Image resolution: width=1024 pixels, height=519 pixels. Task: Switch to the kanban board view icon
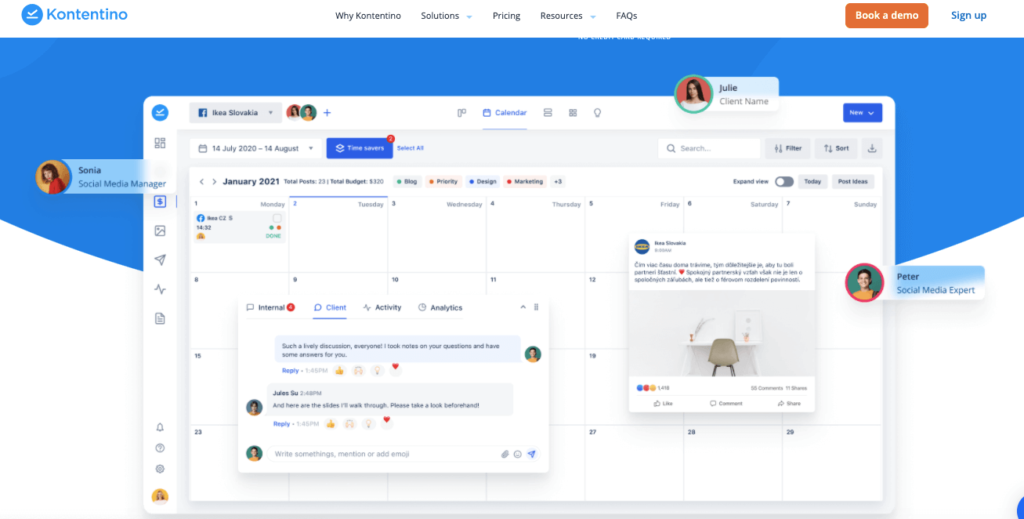462,113
